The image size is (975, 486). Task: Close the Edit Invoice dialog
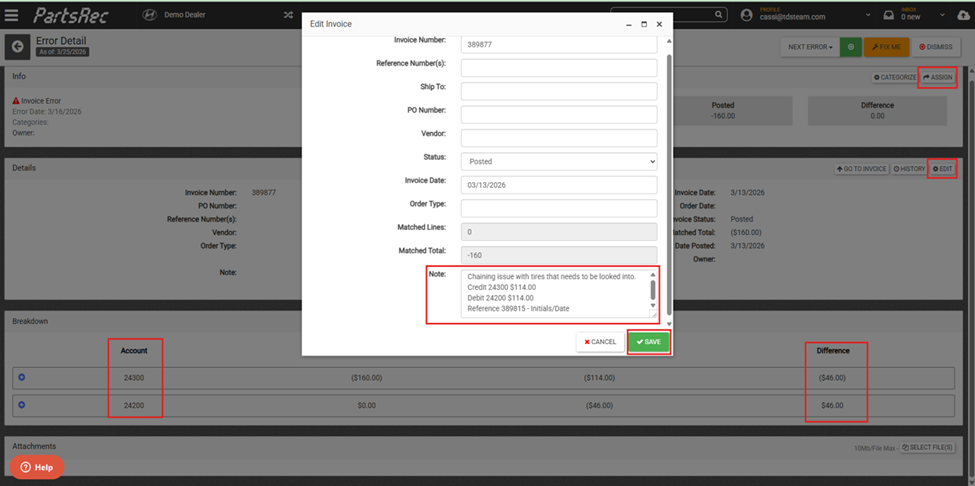click(x=659, y=24)
